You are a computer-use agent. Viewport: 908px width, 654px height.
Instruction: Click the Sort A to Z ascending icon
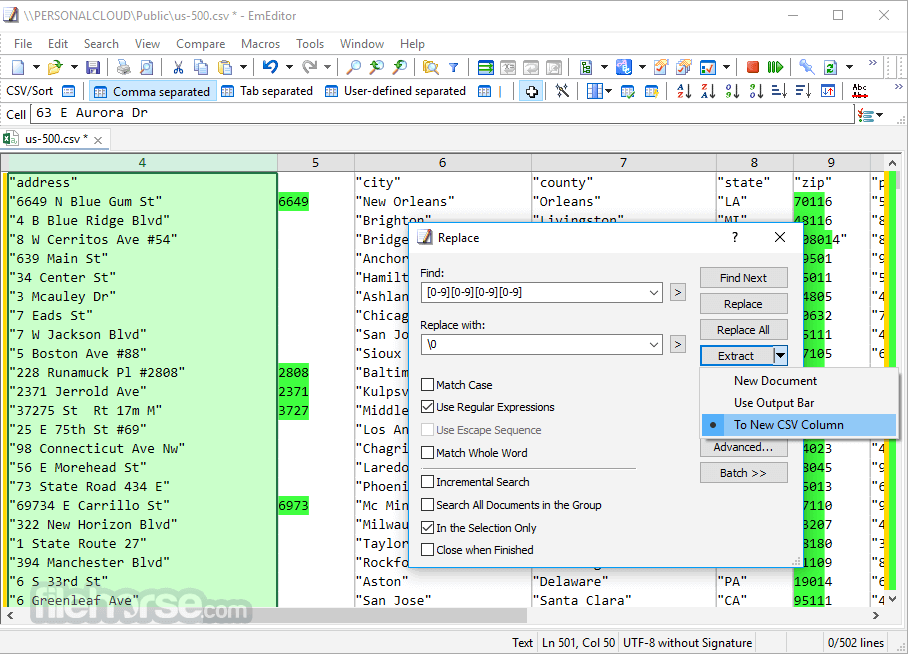[683, 90]
